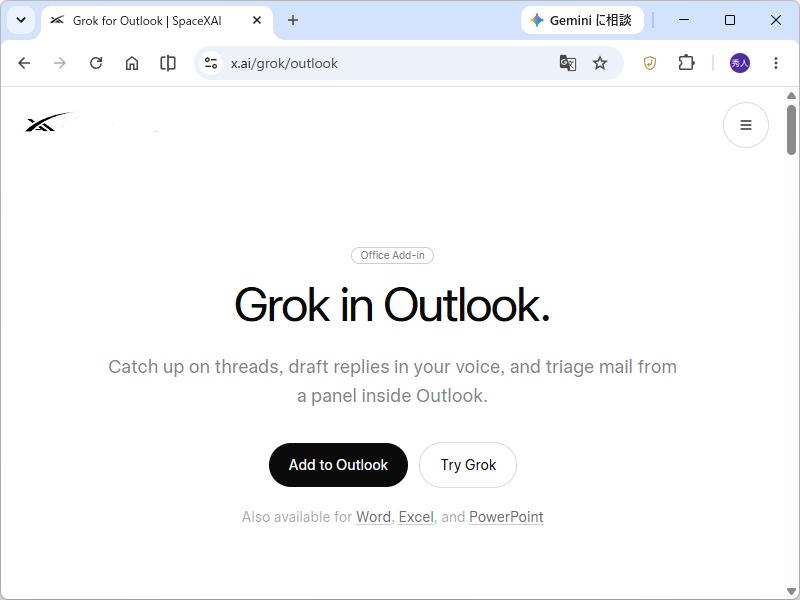The image size is (800, 600).
Task: Go forward to next page
Action: (60, 63)
